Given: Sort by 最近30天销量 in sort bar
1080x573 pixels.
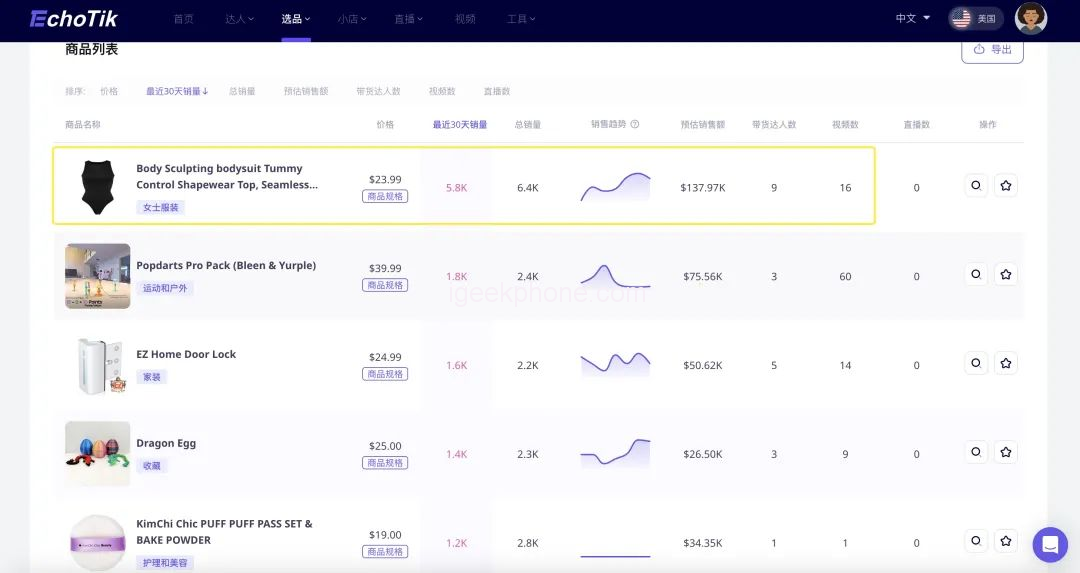Looking at the screenshot, I should pos(177,91).
